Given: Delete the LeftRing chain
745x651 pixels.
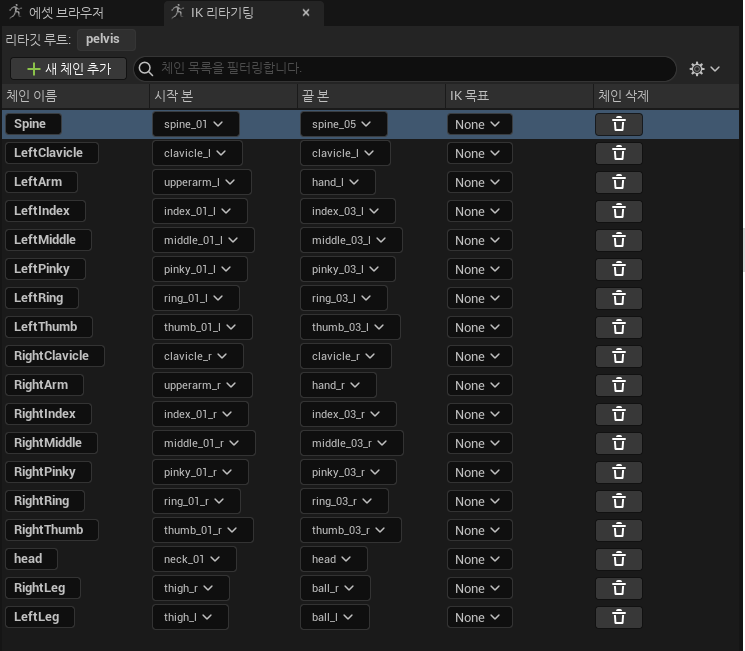Looking at the screenshot, I should (619, 298).
